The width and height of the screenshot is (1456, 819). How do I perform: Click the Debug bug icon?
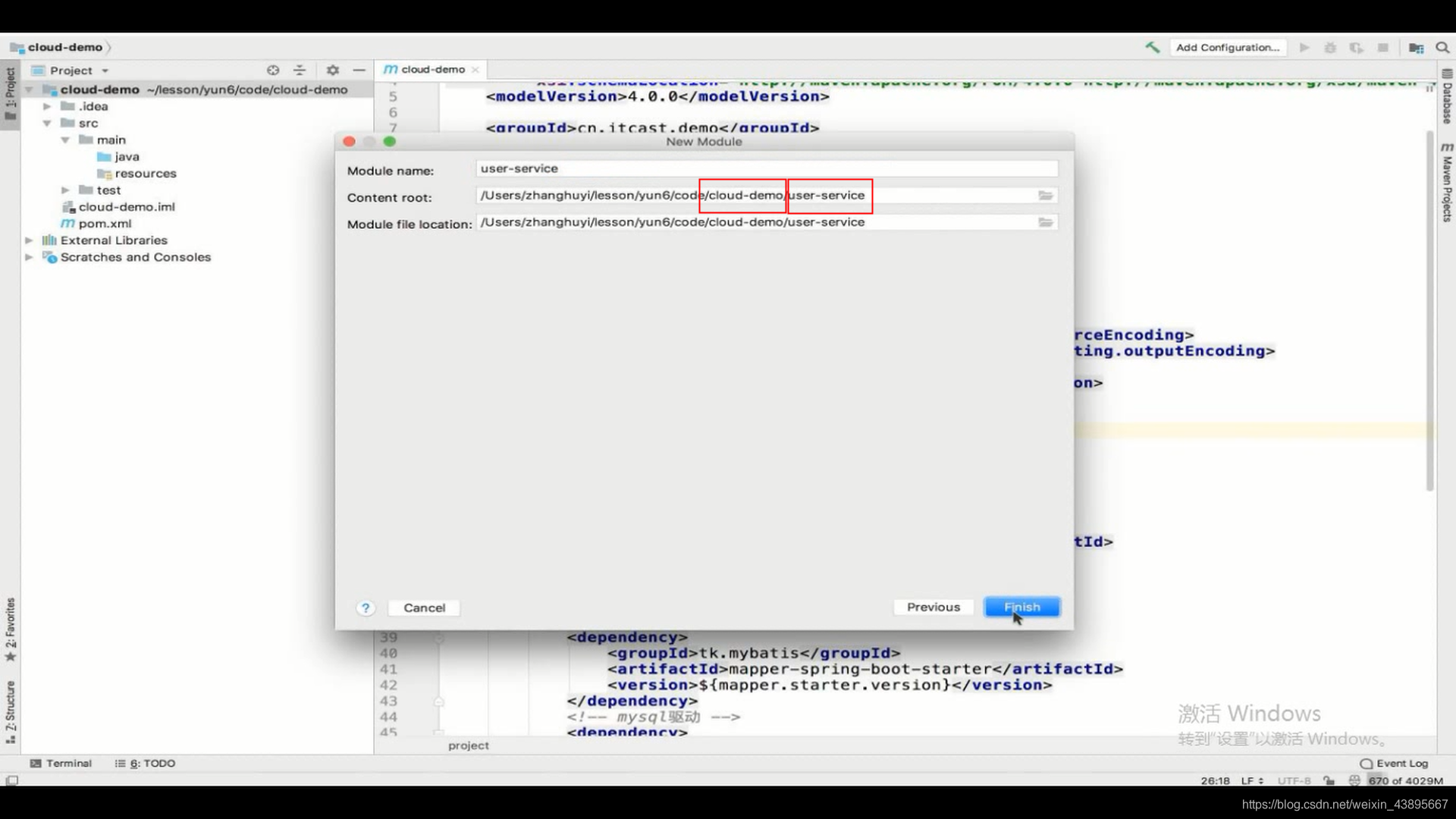click(x=1330, y=47)
